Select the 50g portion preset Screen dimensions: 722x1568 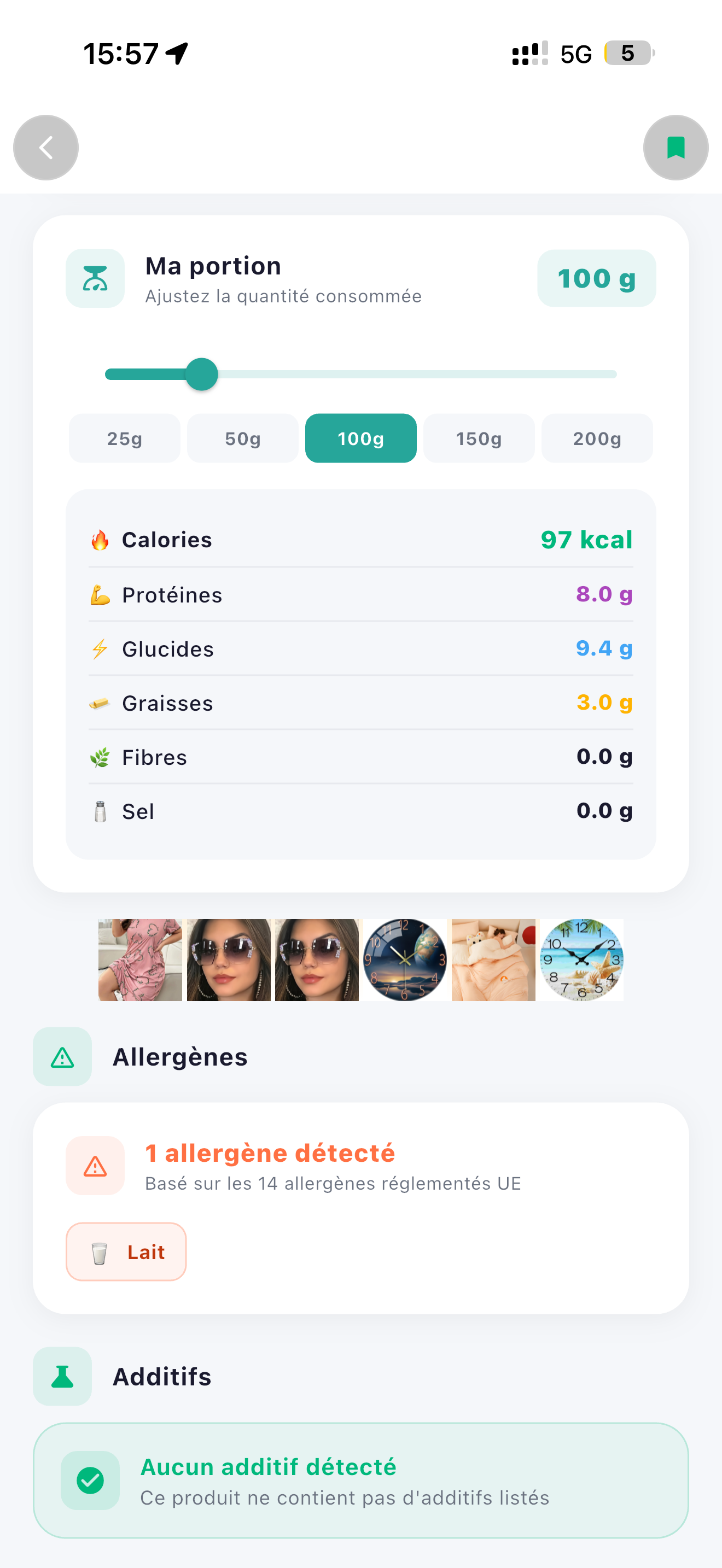[x=242, y=438]
